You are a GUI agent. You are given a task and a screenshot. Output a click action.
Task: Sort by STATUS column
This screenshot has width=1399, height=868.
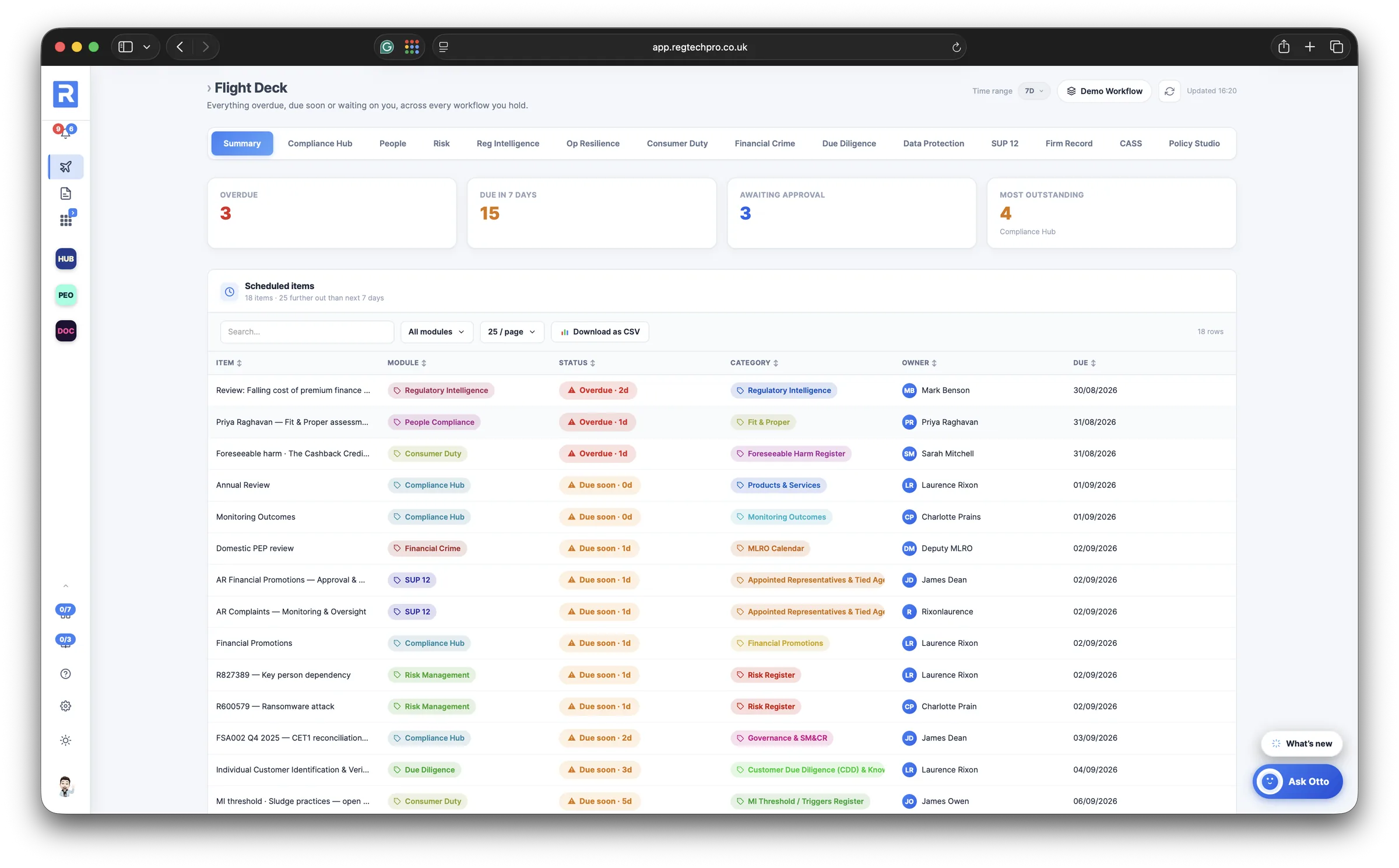tap(577, 363)
